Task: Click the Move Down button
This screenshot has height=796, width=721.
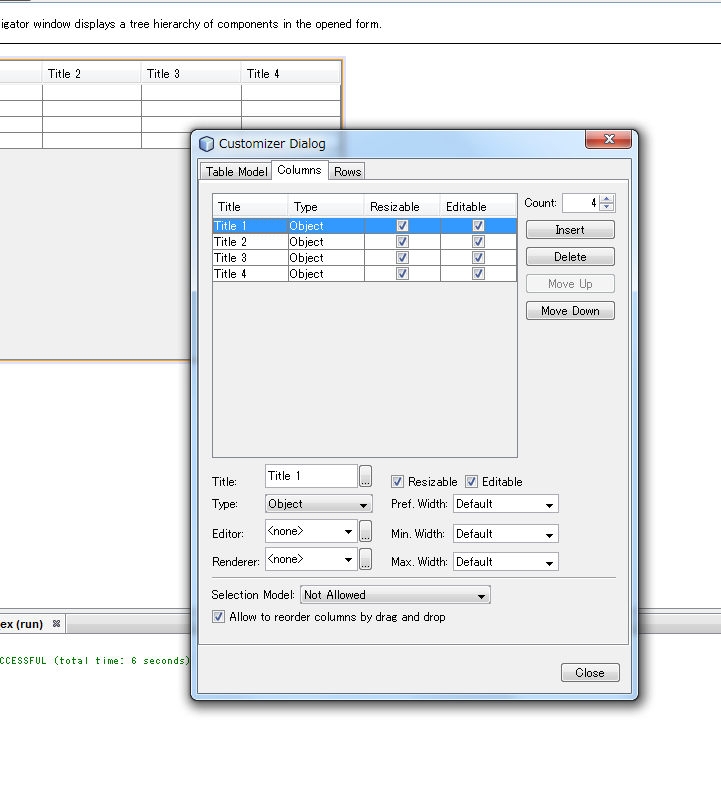Action: 570,311
